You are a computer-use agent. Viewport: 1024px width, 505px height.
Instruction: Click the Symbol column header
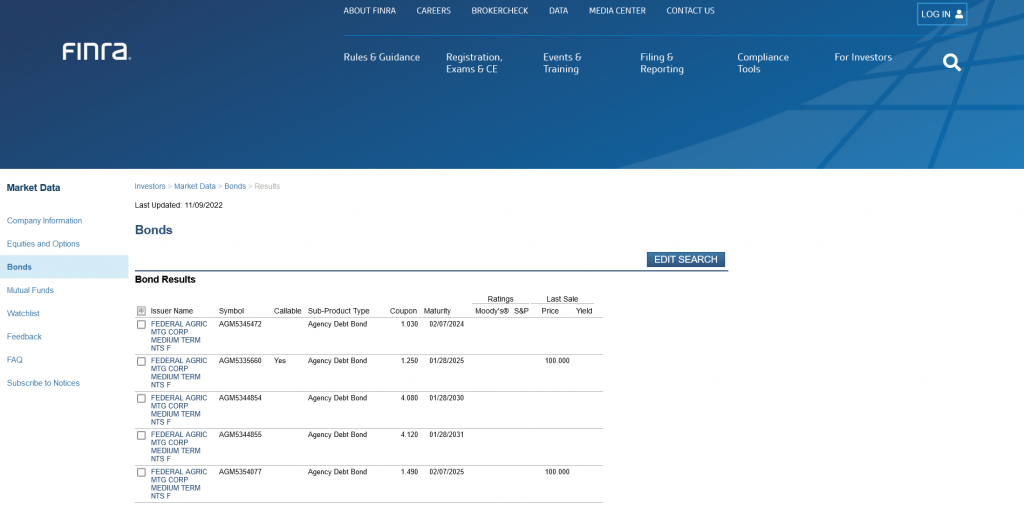(231, 311)
